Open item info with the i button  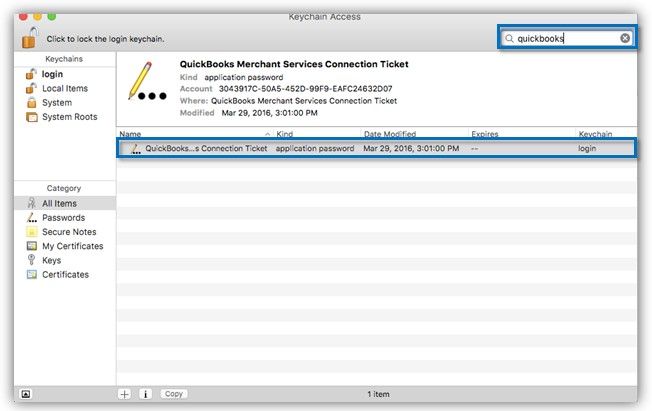click(x=145, y=394)
